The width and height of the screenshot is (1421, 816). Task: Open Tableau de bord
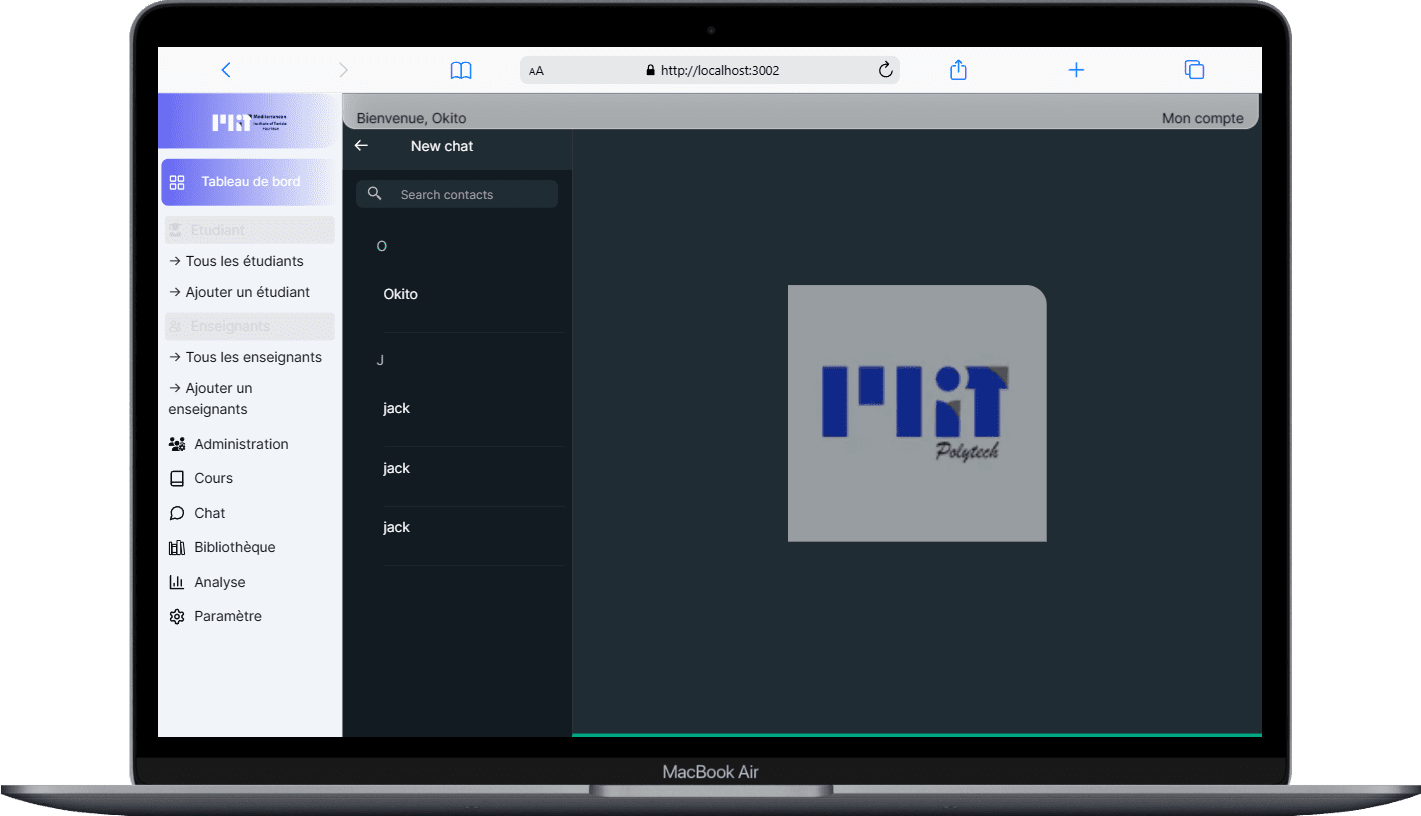point(250,182)
